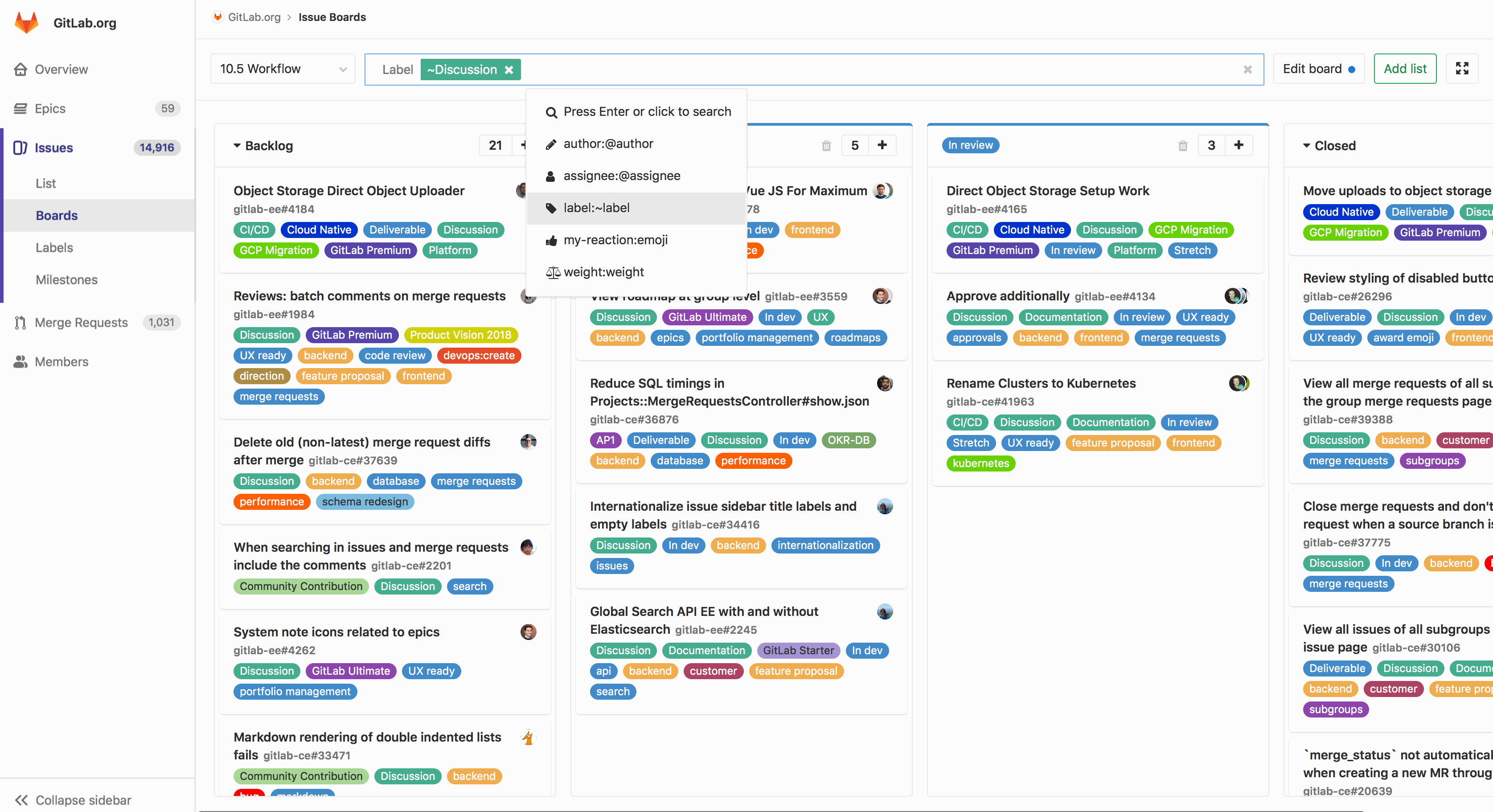Clear the whole filter search bar
This screenshot has height=812, width=1493.
point(1247,70)
